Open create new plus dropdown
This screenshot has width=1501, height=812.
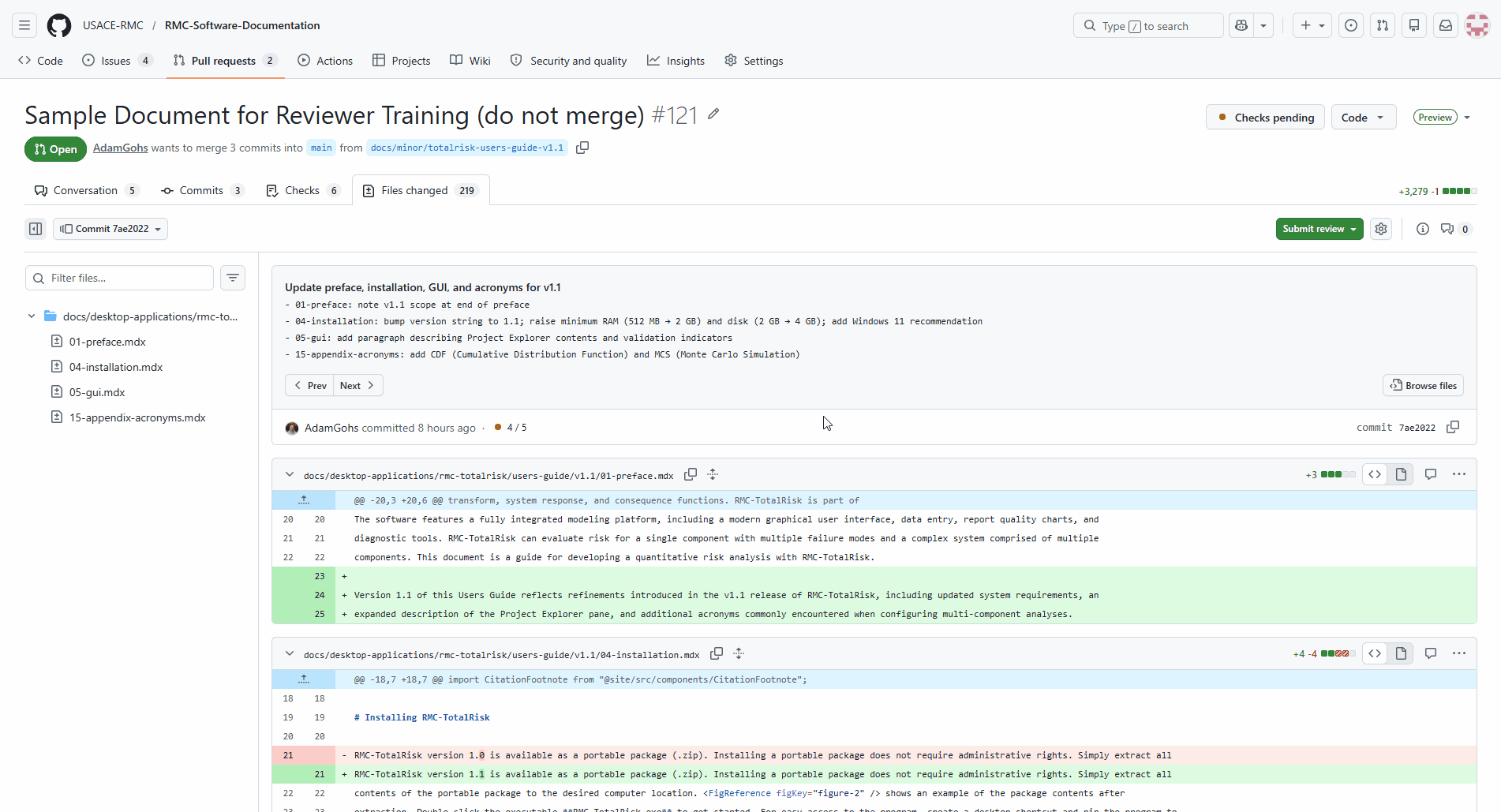tap(1312, 25)
